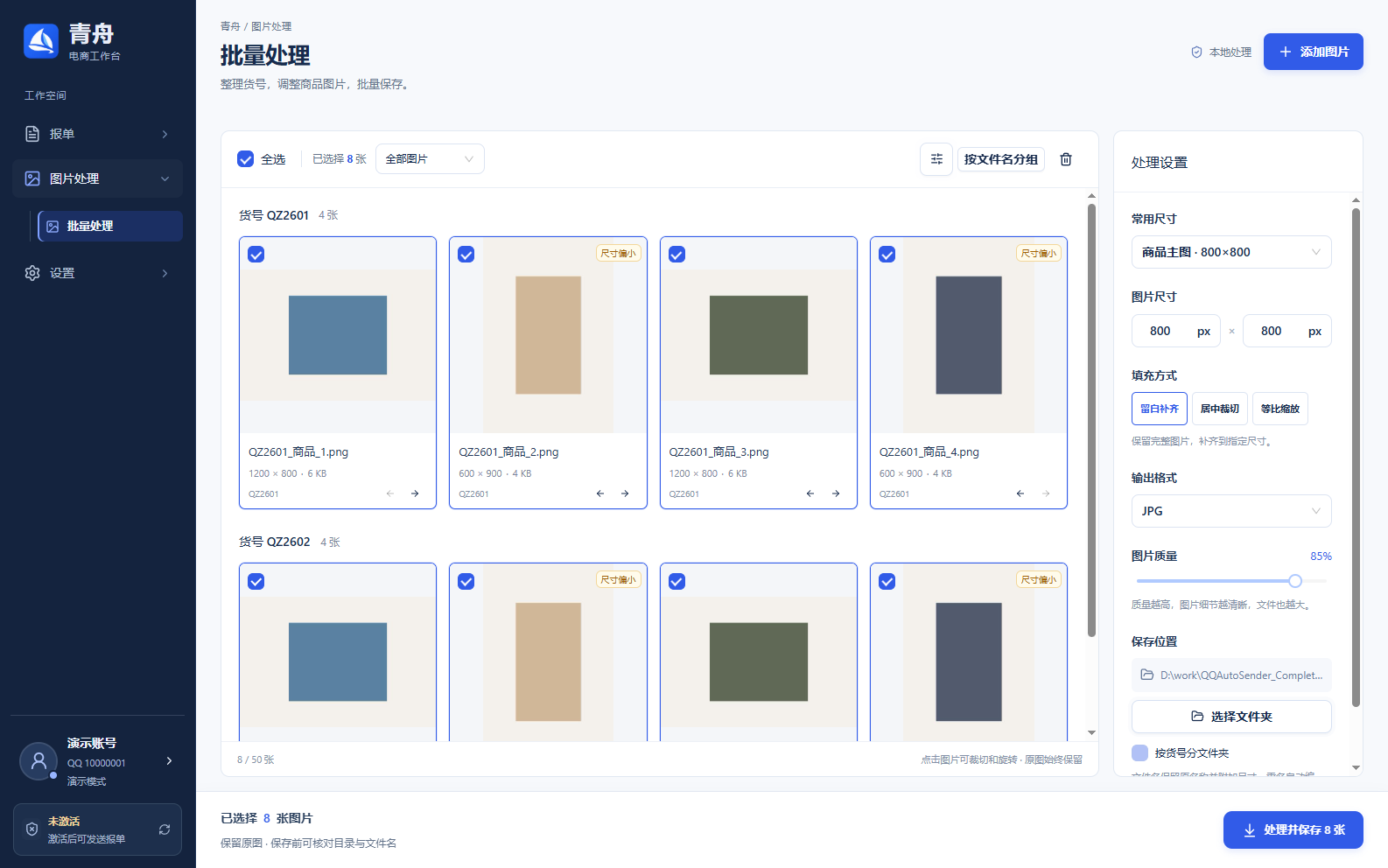The image size is (1388, 868).
Task: Select 留白补齐 fill mode
Action: coord(1160,409)
